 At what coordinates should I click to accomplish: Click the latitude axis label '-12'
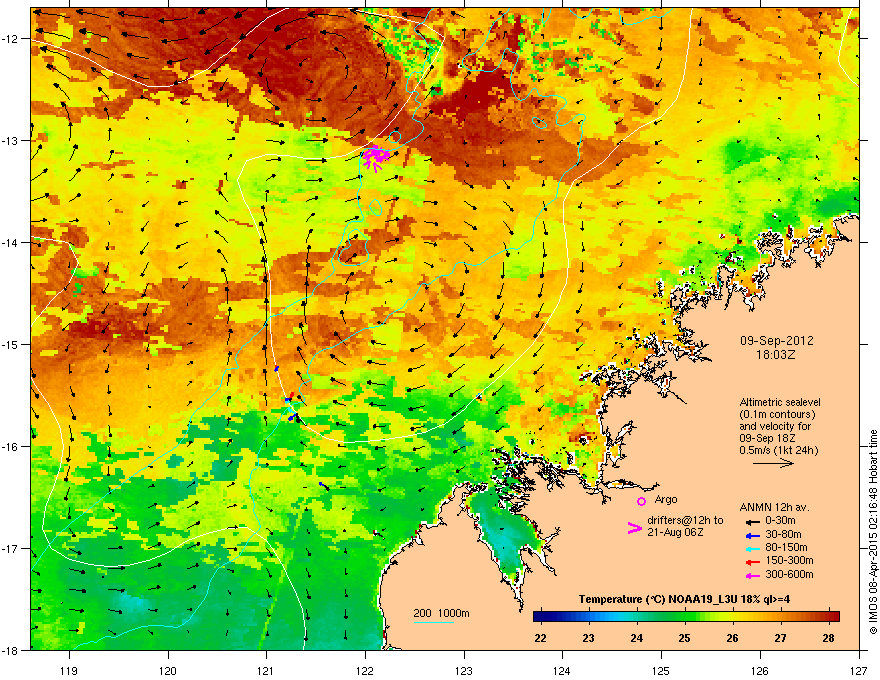11,39
